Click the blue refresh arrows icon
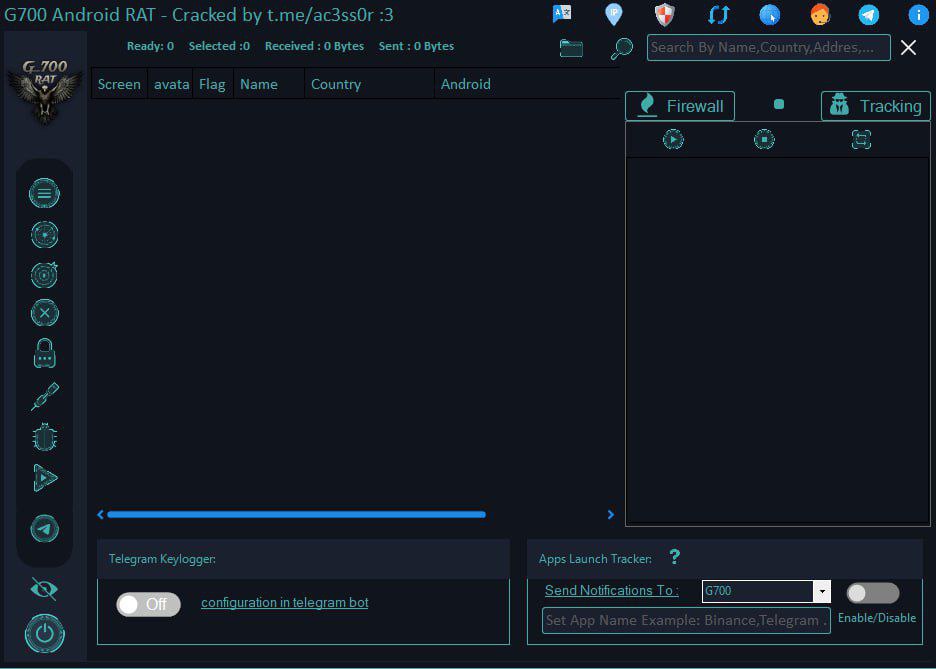This screenshot has width=936, height=669. (x=718, y=14)
